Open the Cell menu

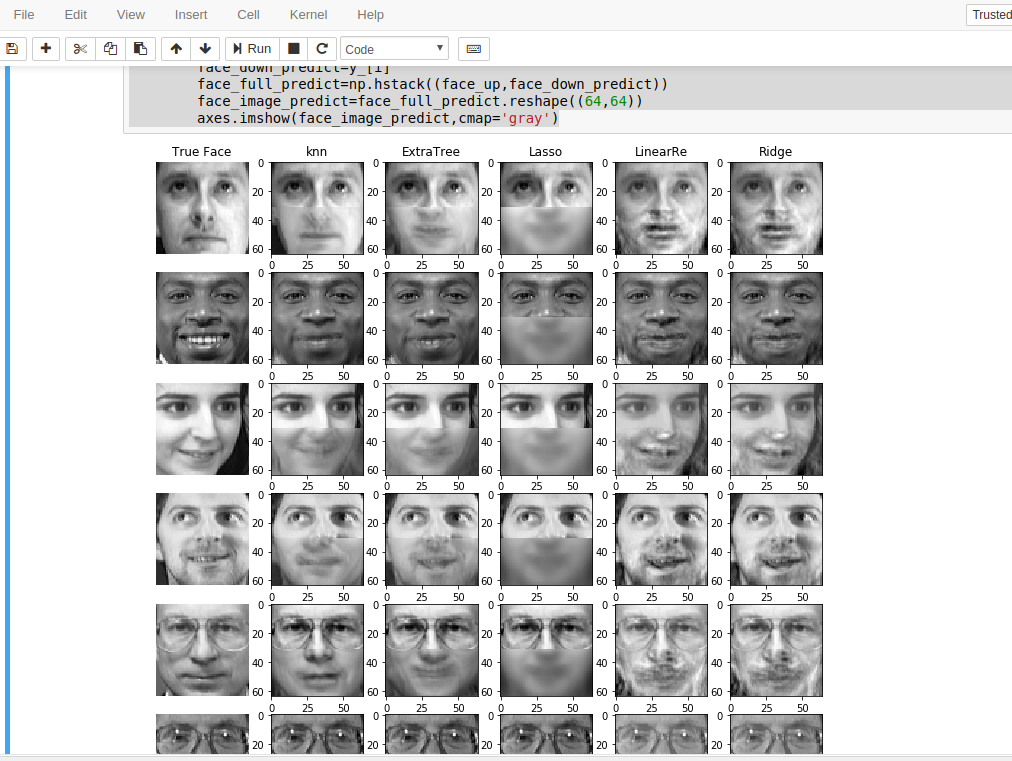pyautogui.click(x=248, y=14)
